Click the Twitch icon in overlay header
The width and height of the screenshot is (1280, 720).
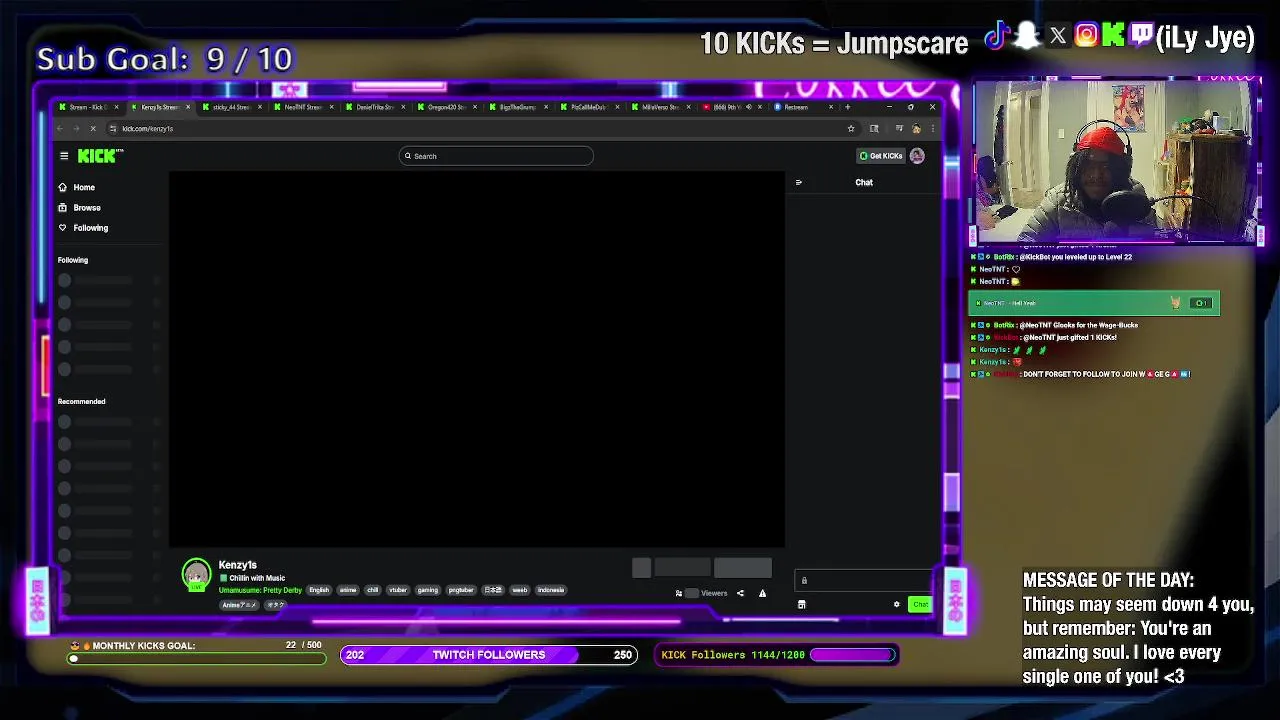point(1142,37)
